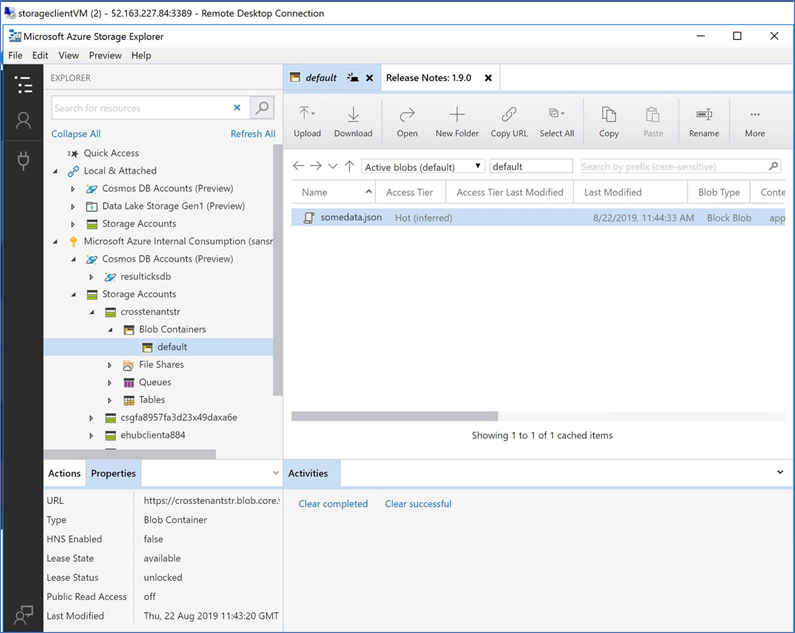Click the Clear completed link
The image size is (795, 633).
pos(333,504)
